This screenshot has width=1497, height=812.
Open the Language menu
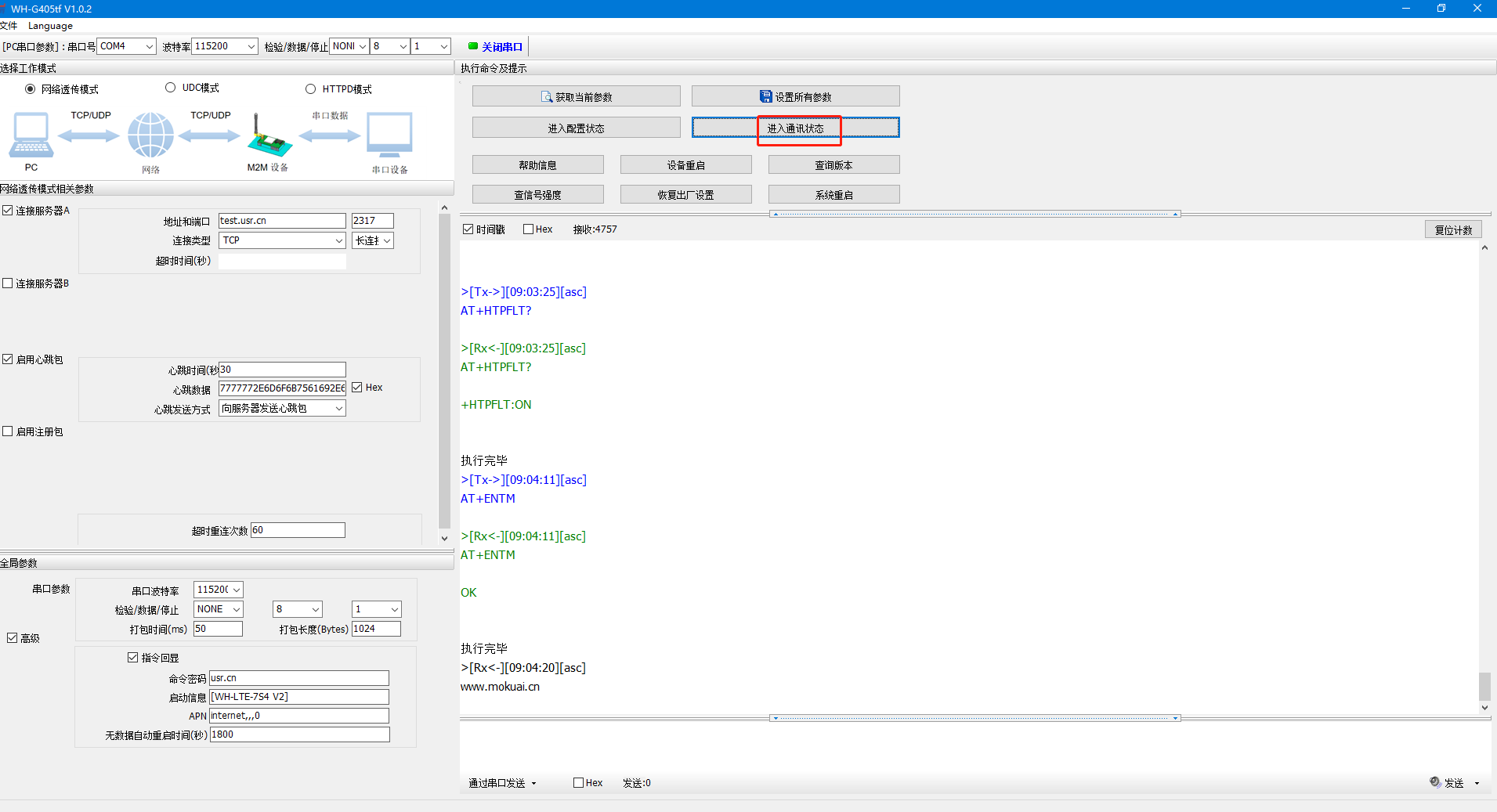point(50,26)
